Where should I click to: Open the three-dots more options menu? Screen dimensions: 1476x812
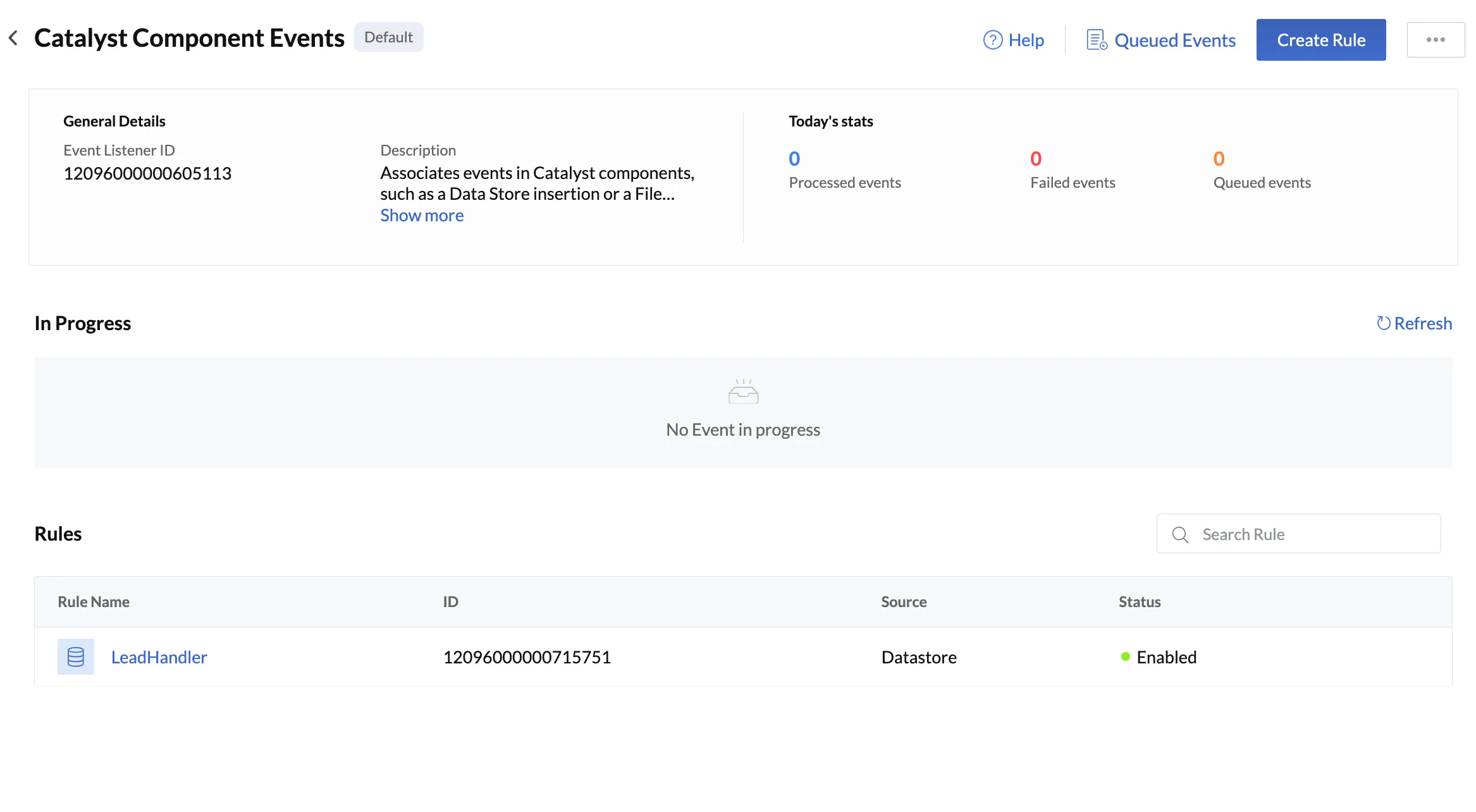point(1436,40)
